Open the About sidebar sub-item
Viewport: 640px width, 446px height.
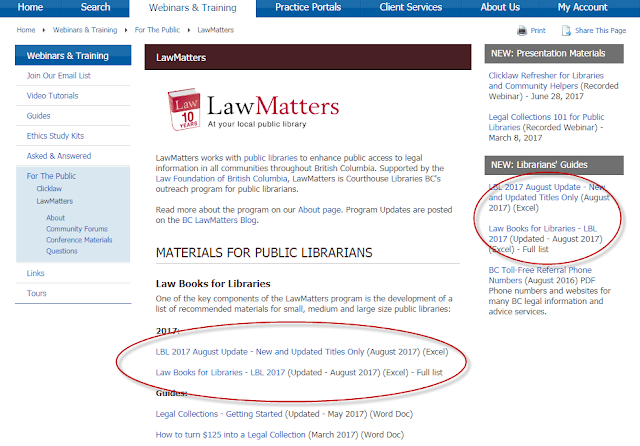tap(56, 218)
